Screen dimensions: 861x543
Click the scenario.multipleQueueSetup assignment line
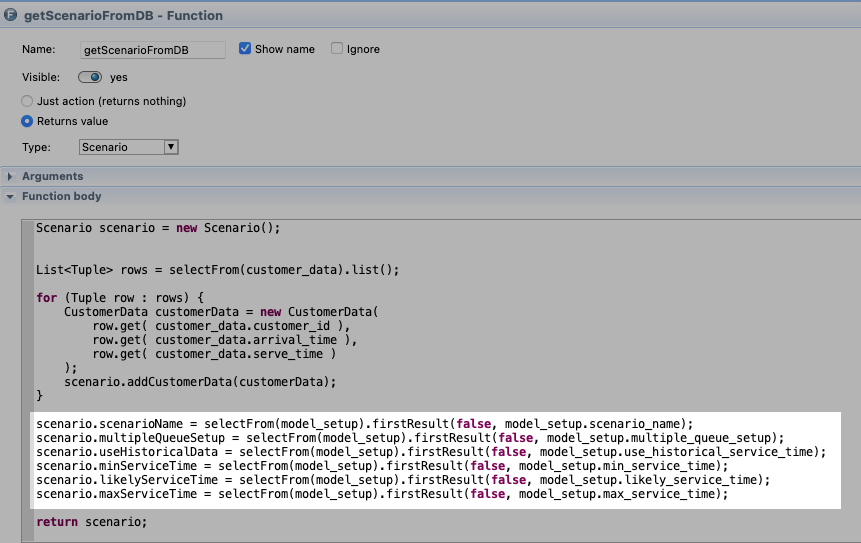click(410, 438)
